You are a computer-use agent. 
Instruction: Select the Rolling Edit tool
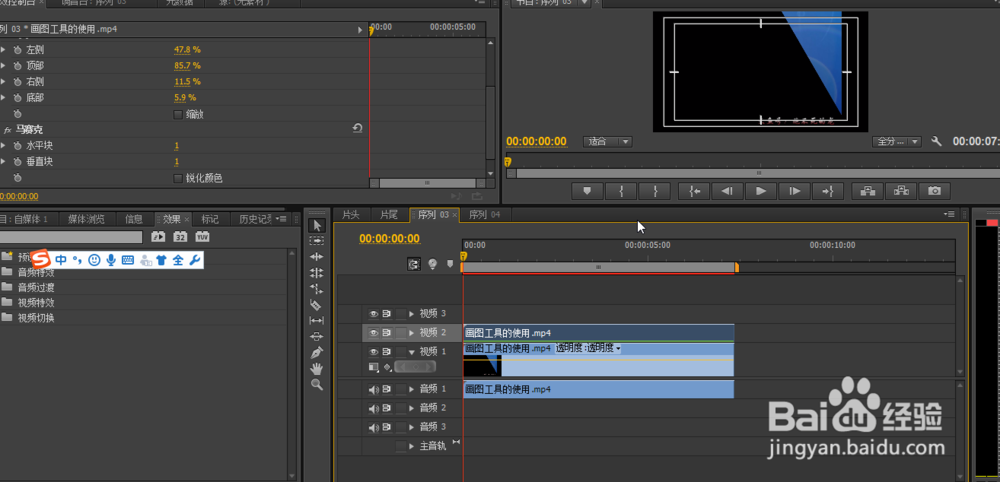(317, 272)
